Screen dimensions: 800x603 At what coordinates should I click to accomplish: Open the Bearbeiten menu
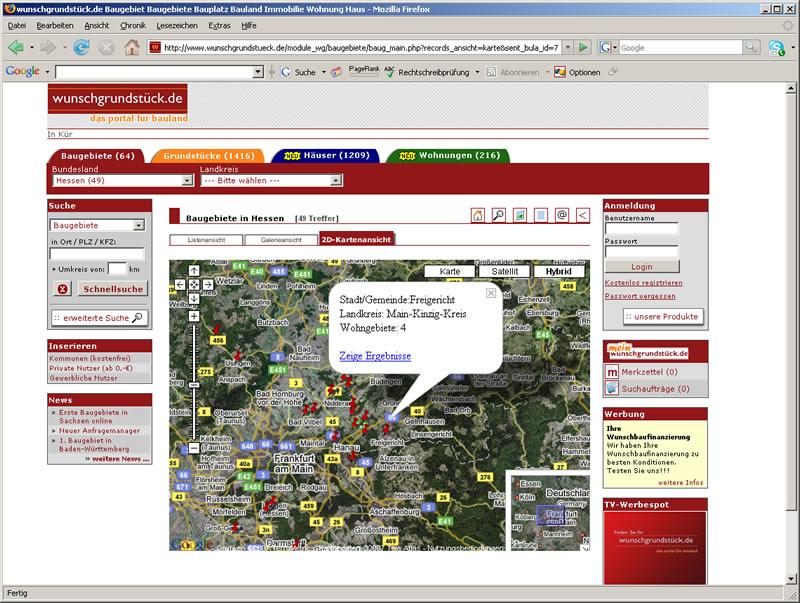[x=55, y=26]
